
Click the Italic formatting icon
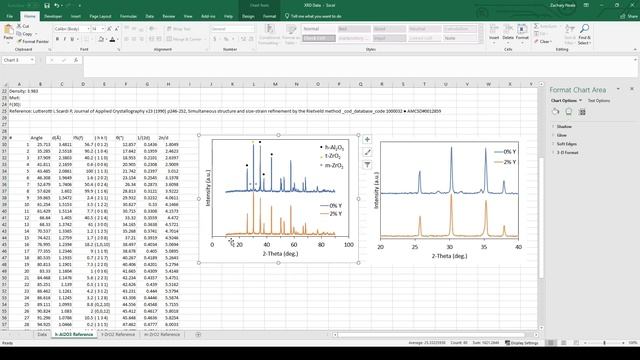64,39
